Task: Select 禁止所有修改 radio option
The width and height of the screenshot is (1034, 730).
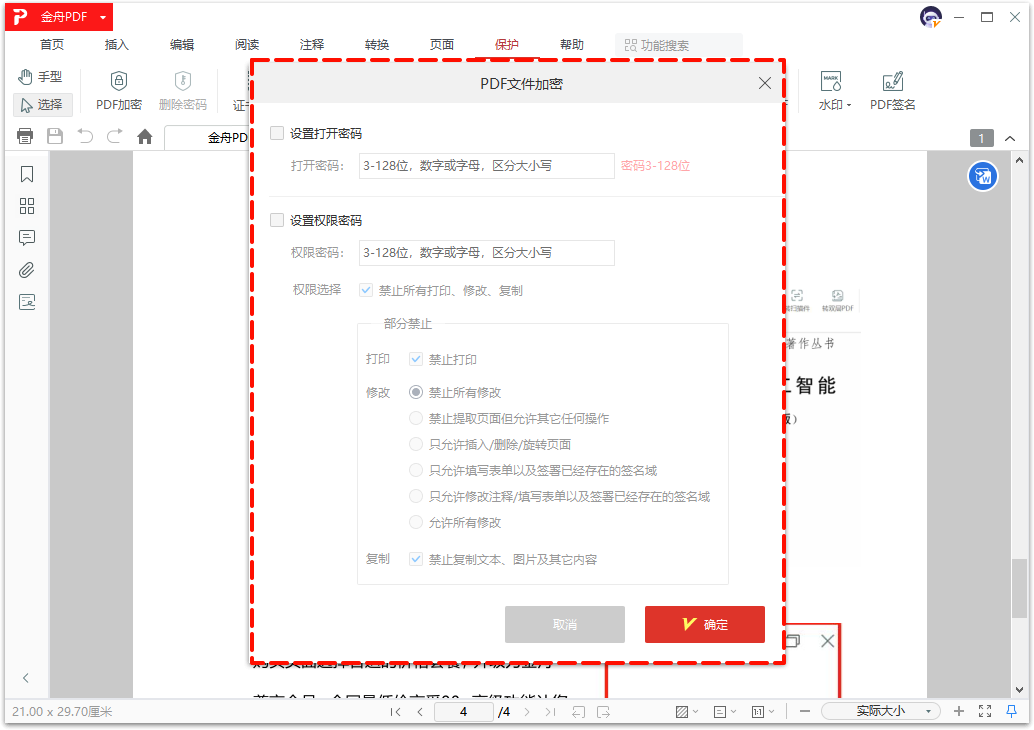Action: tap(415, 392)
